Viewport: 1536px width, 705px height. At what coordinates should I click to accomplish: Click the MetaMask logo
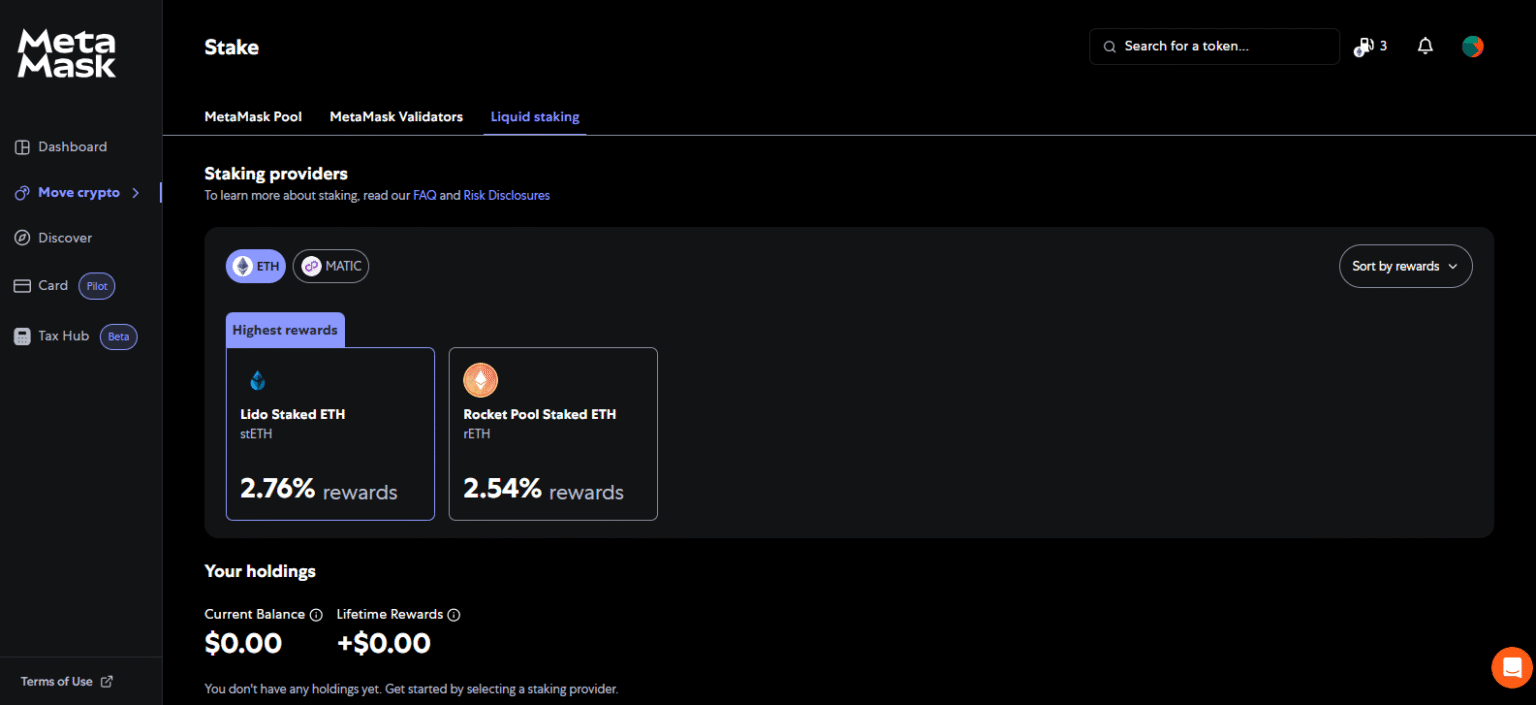pos(67,54)
